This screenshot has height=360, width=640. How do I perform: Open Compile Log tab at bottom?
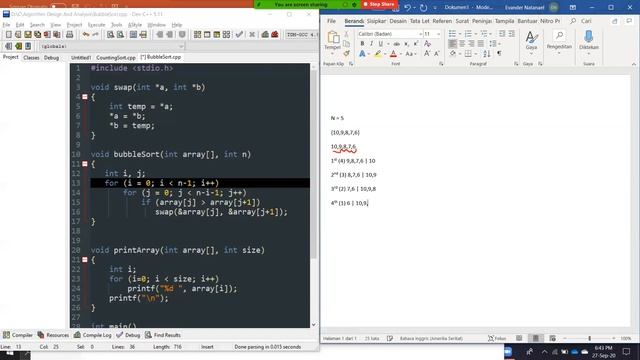tap(93, 335)
